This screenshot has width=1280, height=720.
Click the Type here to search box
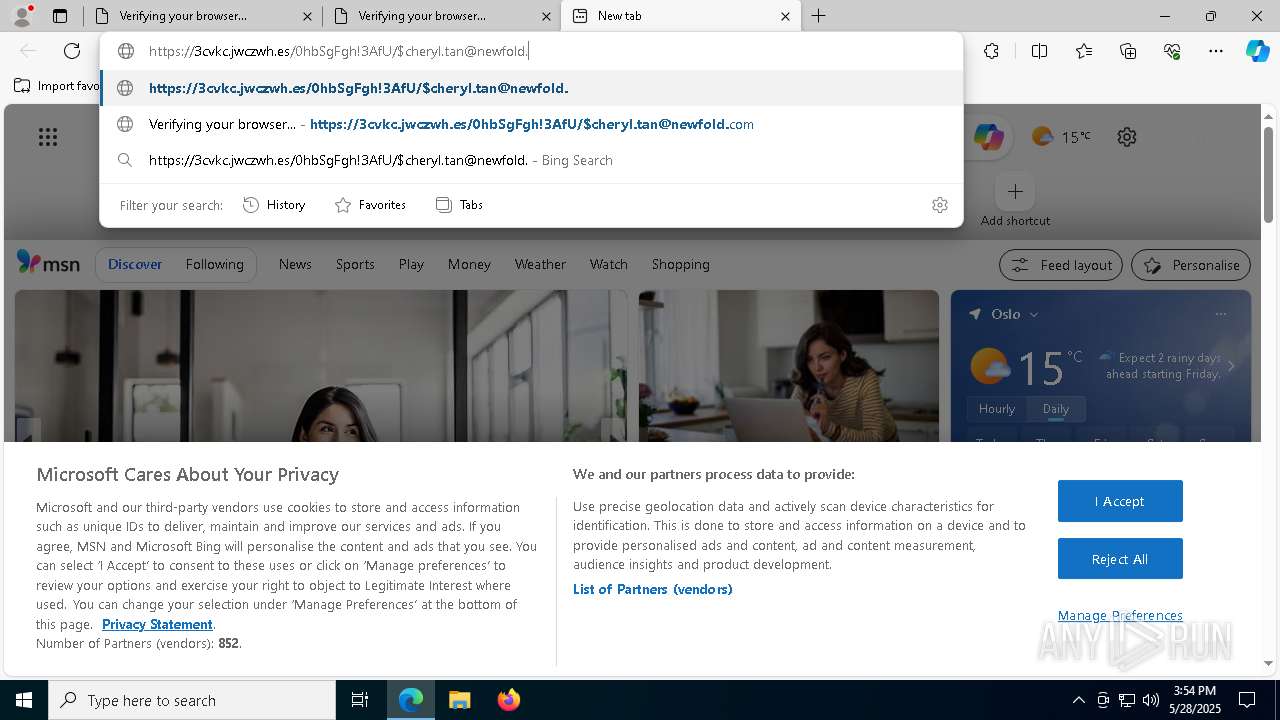pos(192,700)
